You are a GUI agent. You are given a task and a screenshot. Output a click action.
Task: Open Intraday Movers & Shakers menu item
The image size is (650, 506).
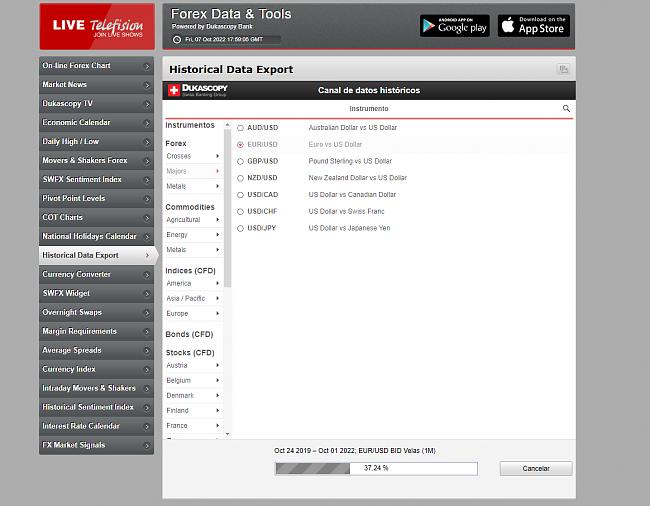(x=97, y=388)
